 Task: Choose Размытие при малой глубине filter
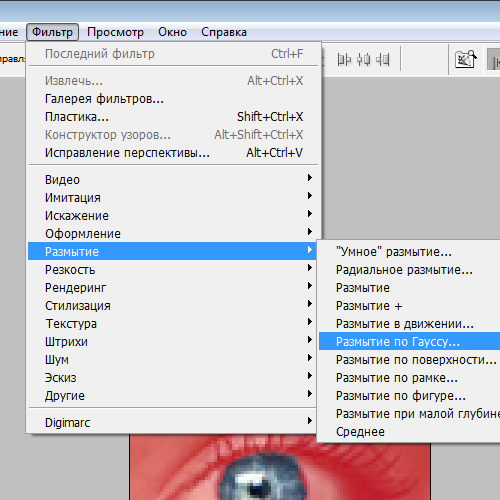click(x=409, y=414)
